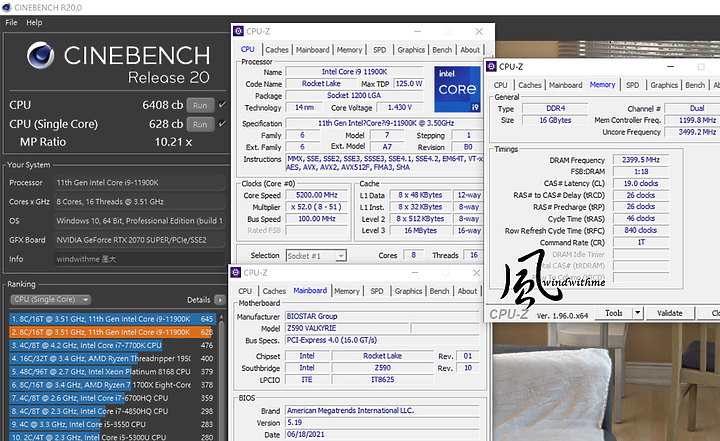This screenshot has height=441, width=720.
Task: Switch to Caches tab in Mainboard CPU-Z window
Action: [x=274, y=291]
